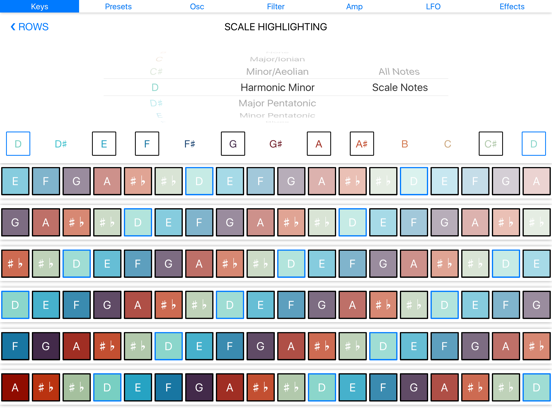Choose Major Pentatonic scale

click(x=277, y=103)
